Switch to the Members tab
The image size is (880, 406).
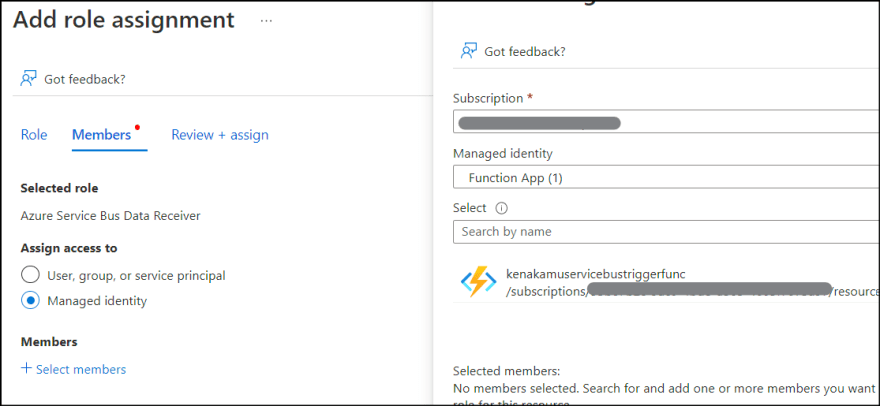pos(102,135)
